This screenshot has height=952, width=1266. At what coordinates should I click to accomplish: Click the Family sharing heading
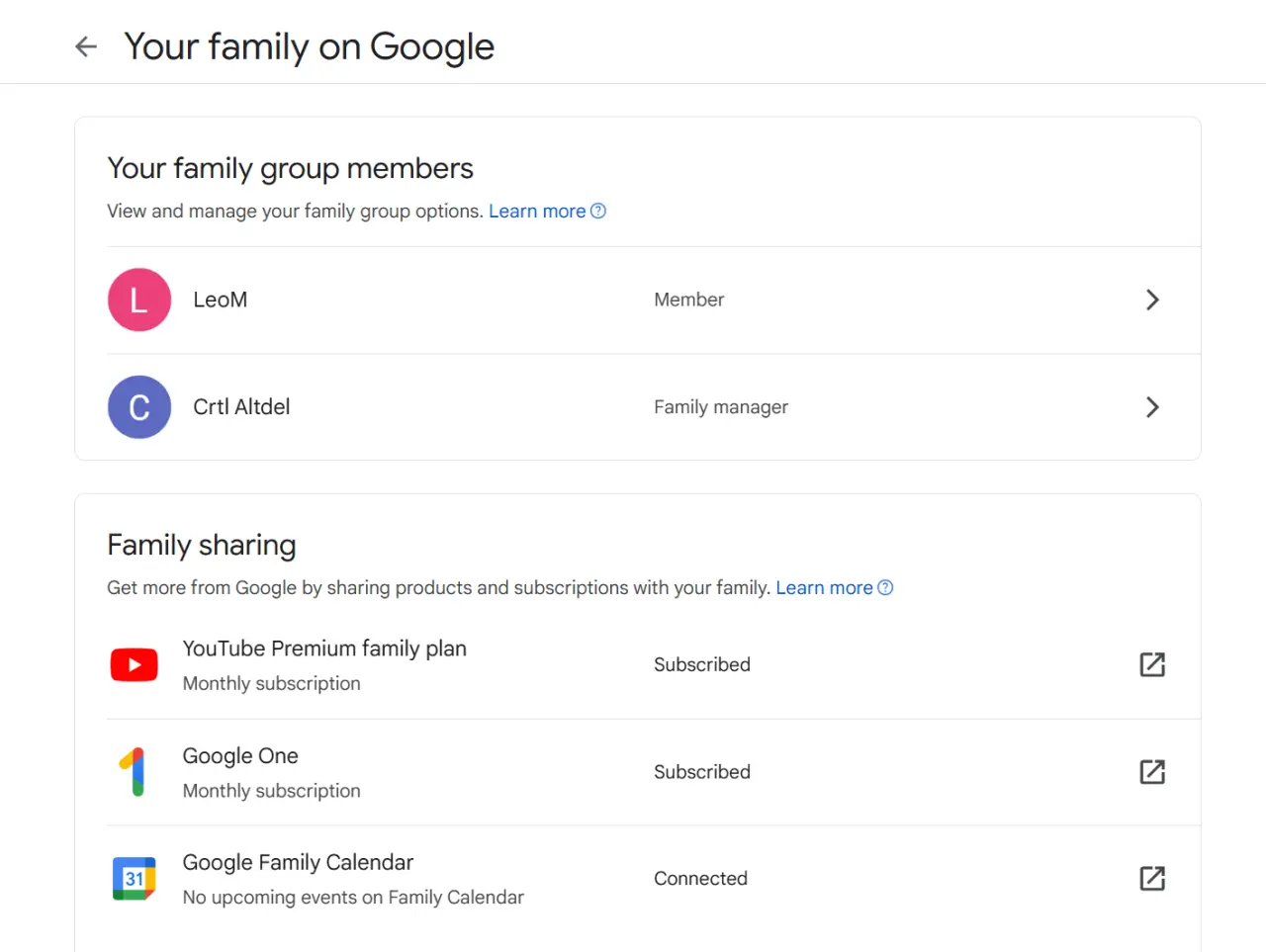click(202, 546)
